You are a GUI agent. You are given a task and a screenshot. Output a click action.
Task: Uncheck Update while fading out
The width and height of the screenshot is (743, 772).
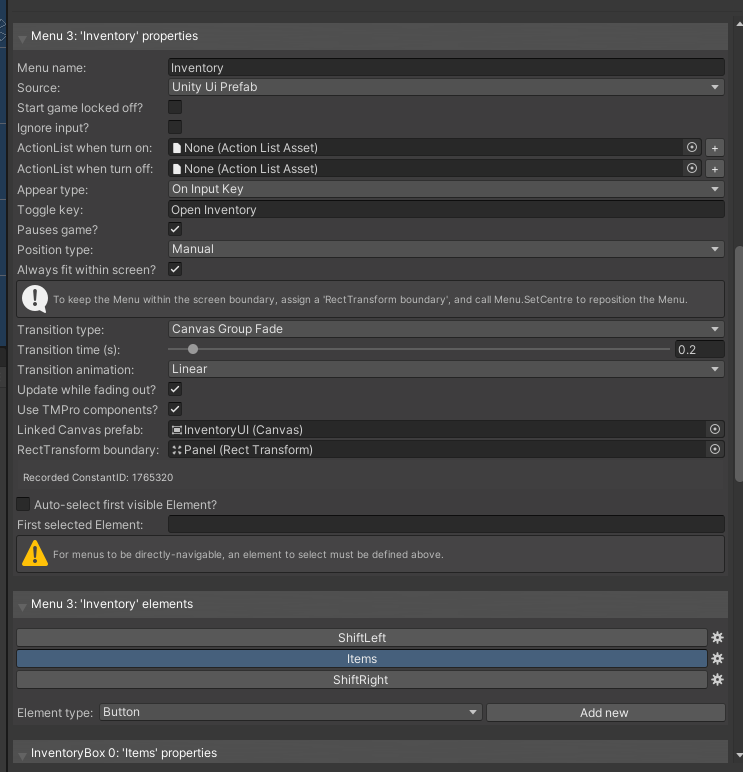pos(175,389)
